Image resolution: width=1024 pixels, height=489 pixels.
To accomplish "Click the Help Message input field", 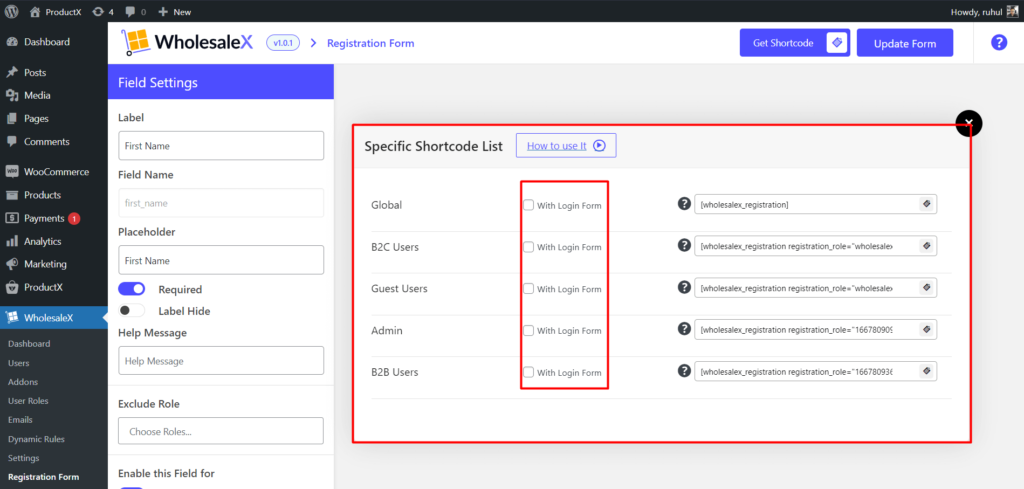I will (221, 360).
